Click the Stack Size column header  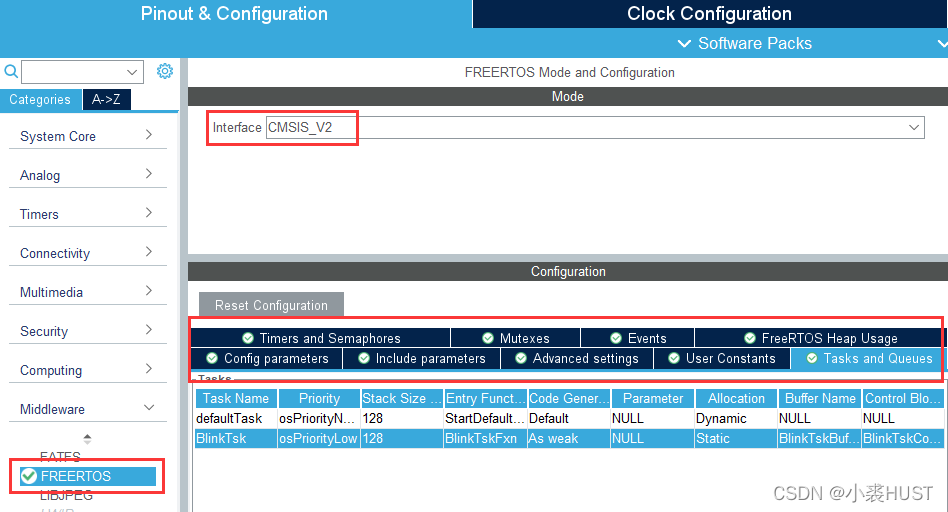(402, 398)
